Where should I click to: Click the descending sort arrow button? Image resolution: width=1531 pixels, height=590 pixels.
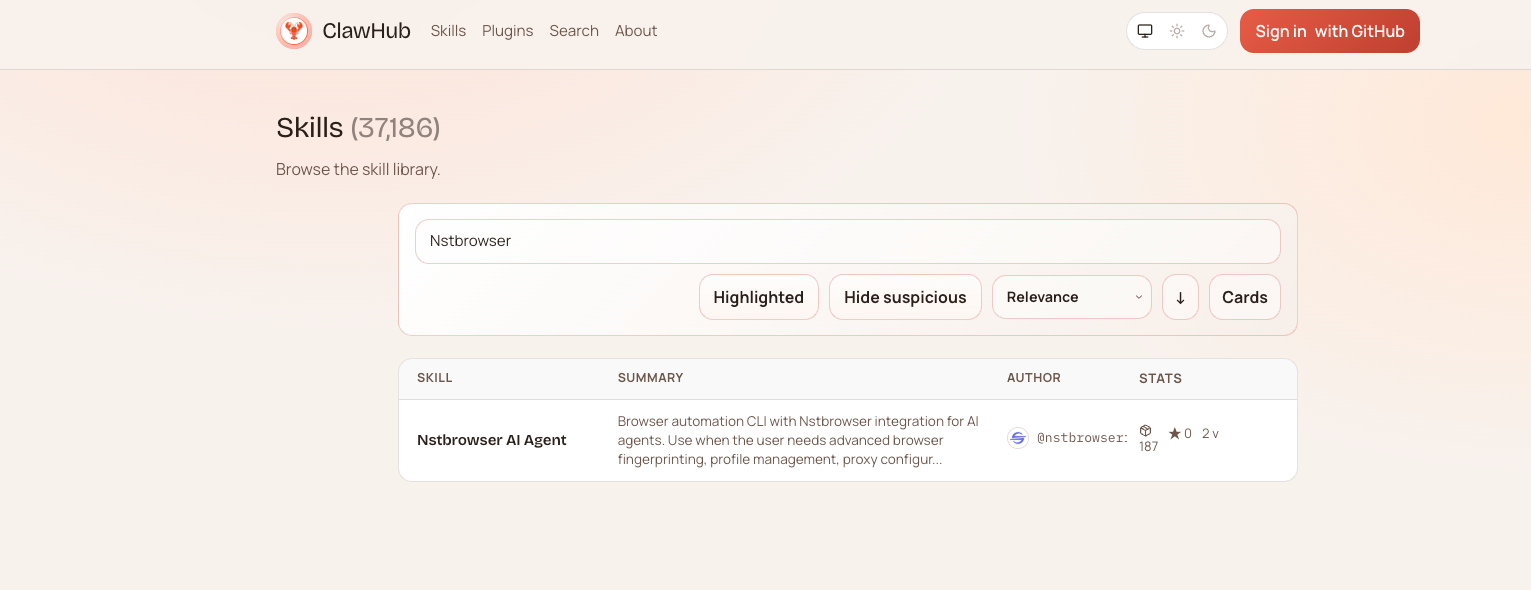click(x=1180, y=297)
